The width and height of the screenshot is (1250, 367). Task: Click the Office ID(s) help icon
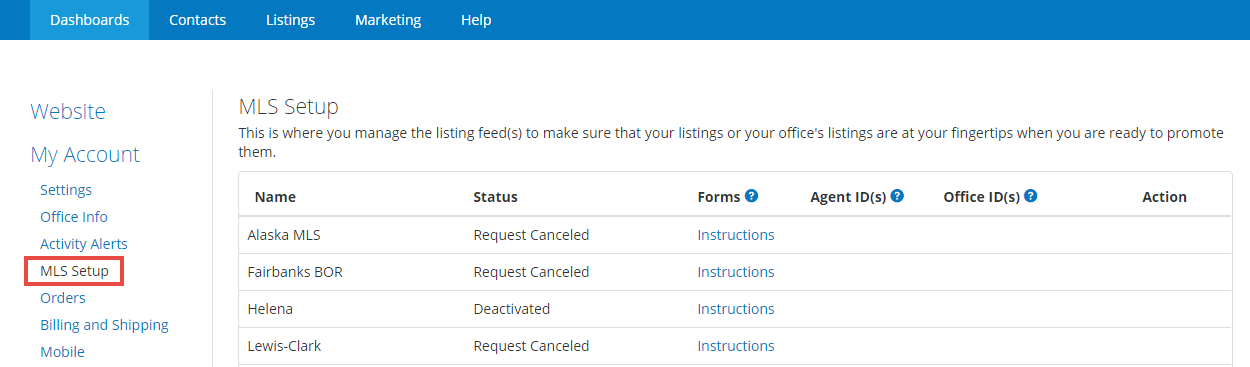(1030, 196)
